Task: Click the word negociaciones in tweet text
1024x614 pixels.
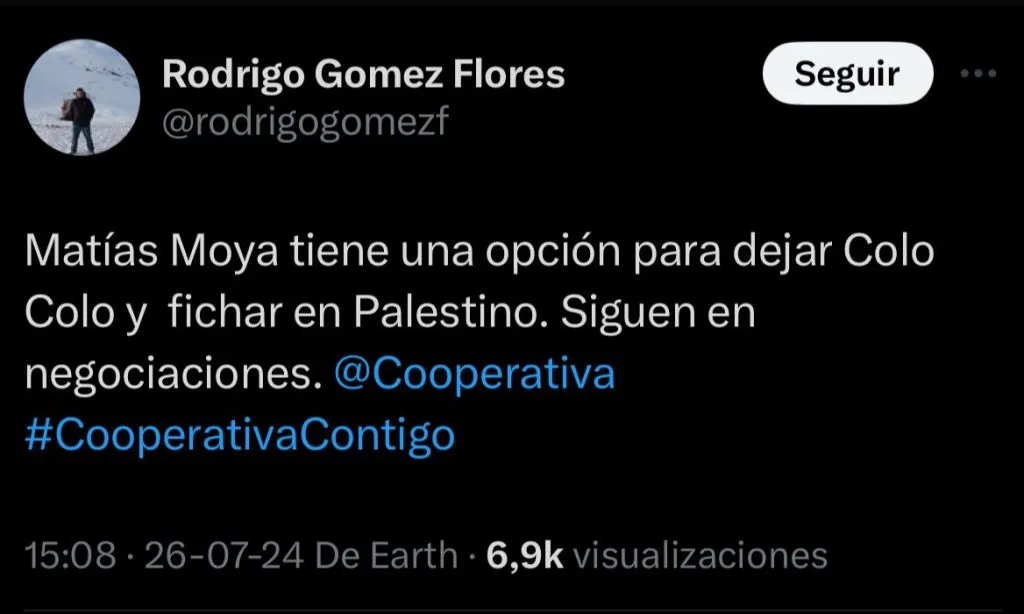Action: [x=174, y=375]
